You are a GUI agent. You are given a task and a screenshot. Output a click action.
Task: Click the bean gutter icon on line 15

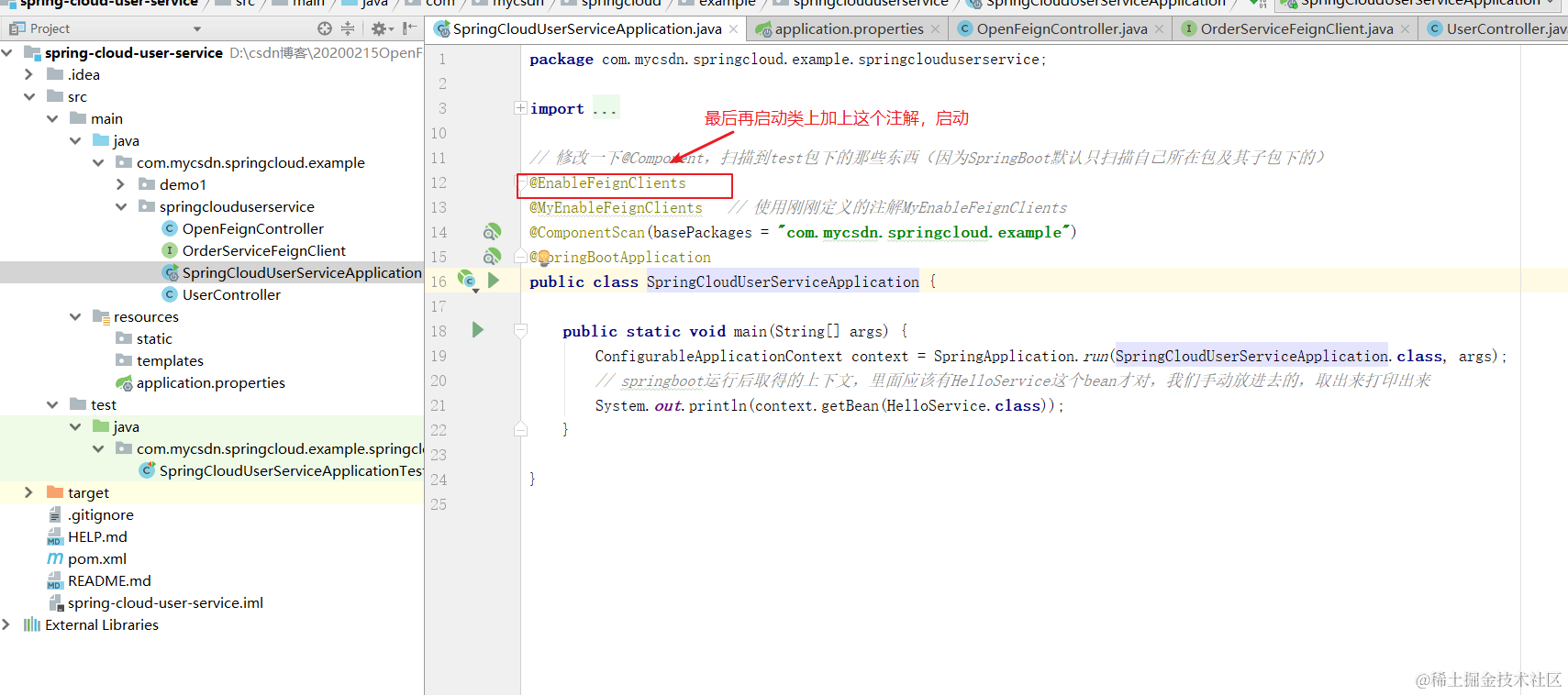pyautogui.click(x=492, y=257)
